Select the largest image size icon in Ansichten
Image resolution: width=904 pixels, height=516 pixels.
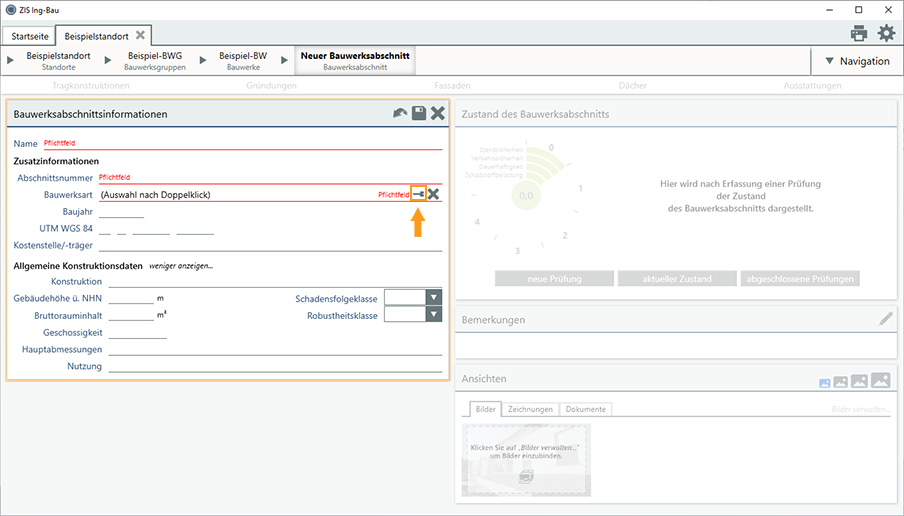point(880,380)
